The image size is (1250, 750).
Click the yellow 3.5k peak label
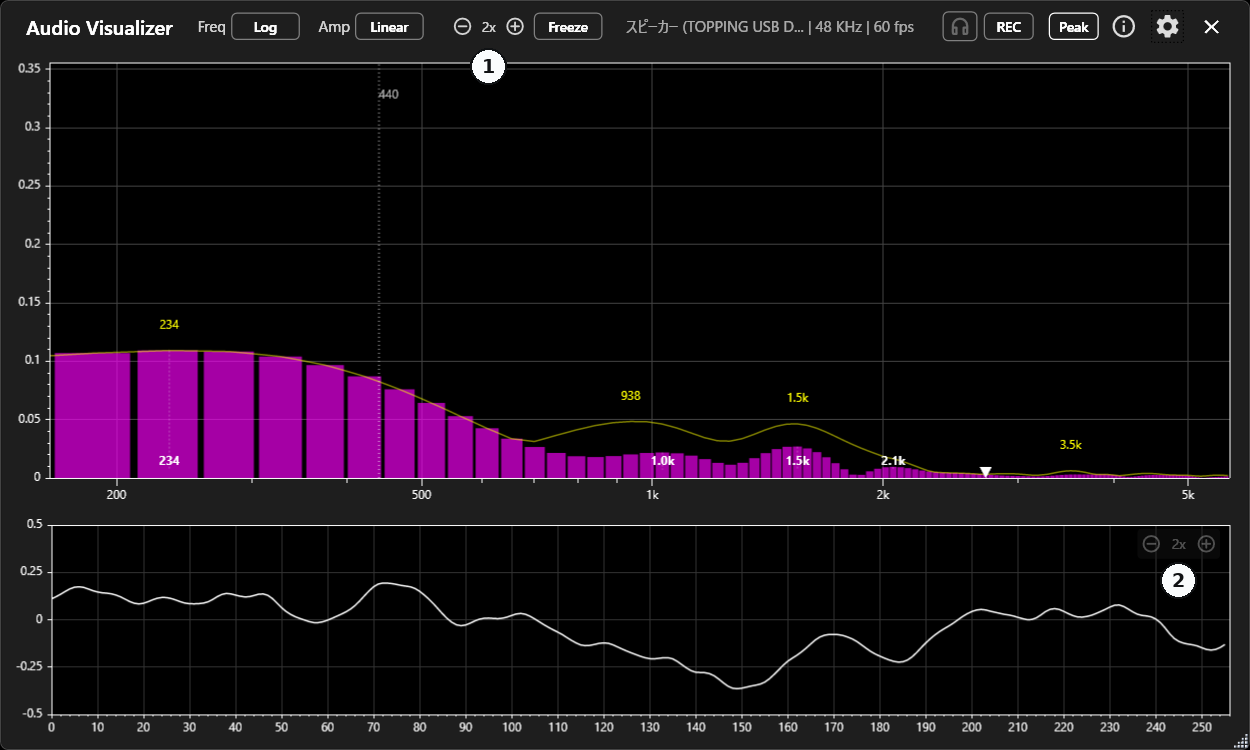pos(1071,445)
